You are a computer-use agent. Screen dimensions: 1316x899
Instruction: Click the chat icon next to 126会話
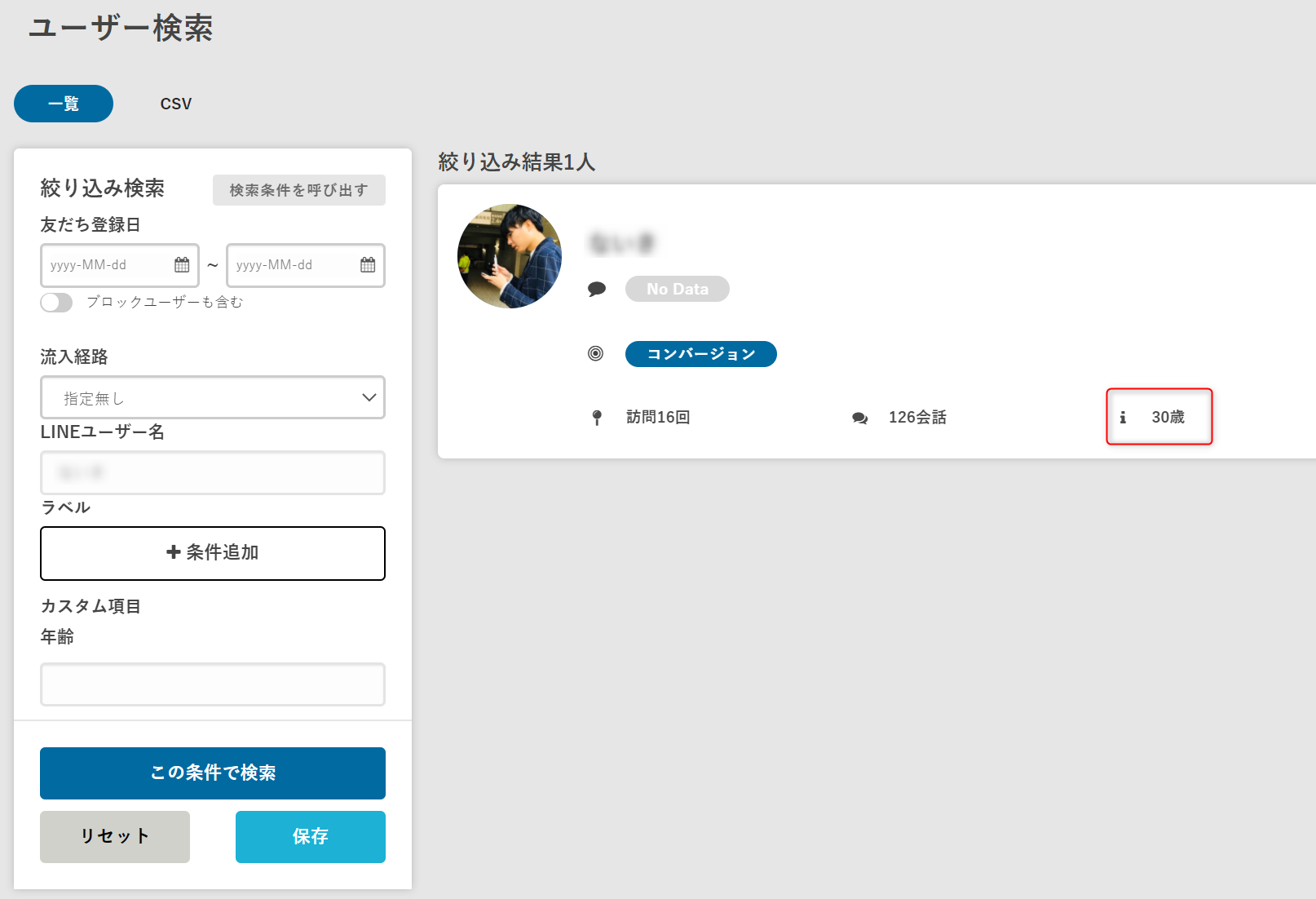[x=859, y=418]
